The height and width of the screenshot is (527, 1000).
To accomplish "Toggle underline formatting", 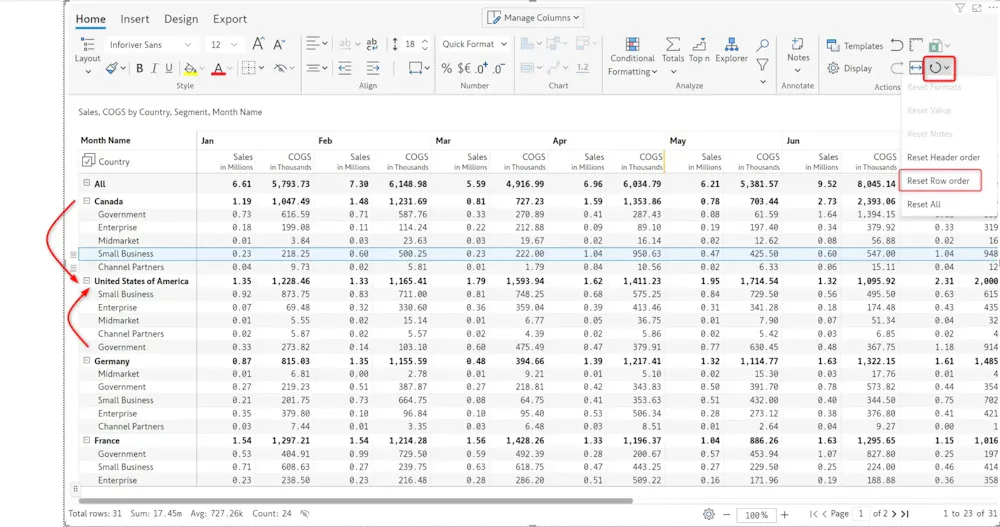I will (x=169, y=68).
